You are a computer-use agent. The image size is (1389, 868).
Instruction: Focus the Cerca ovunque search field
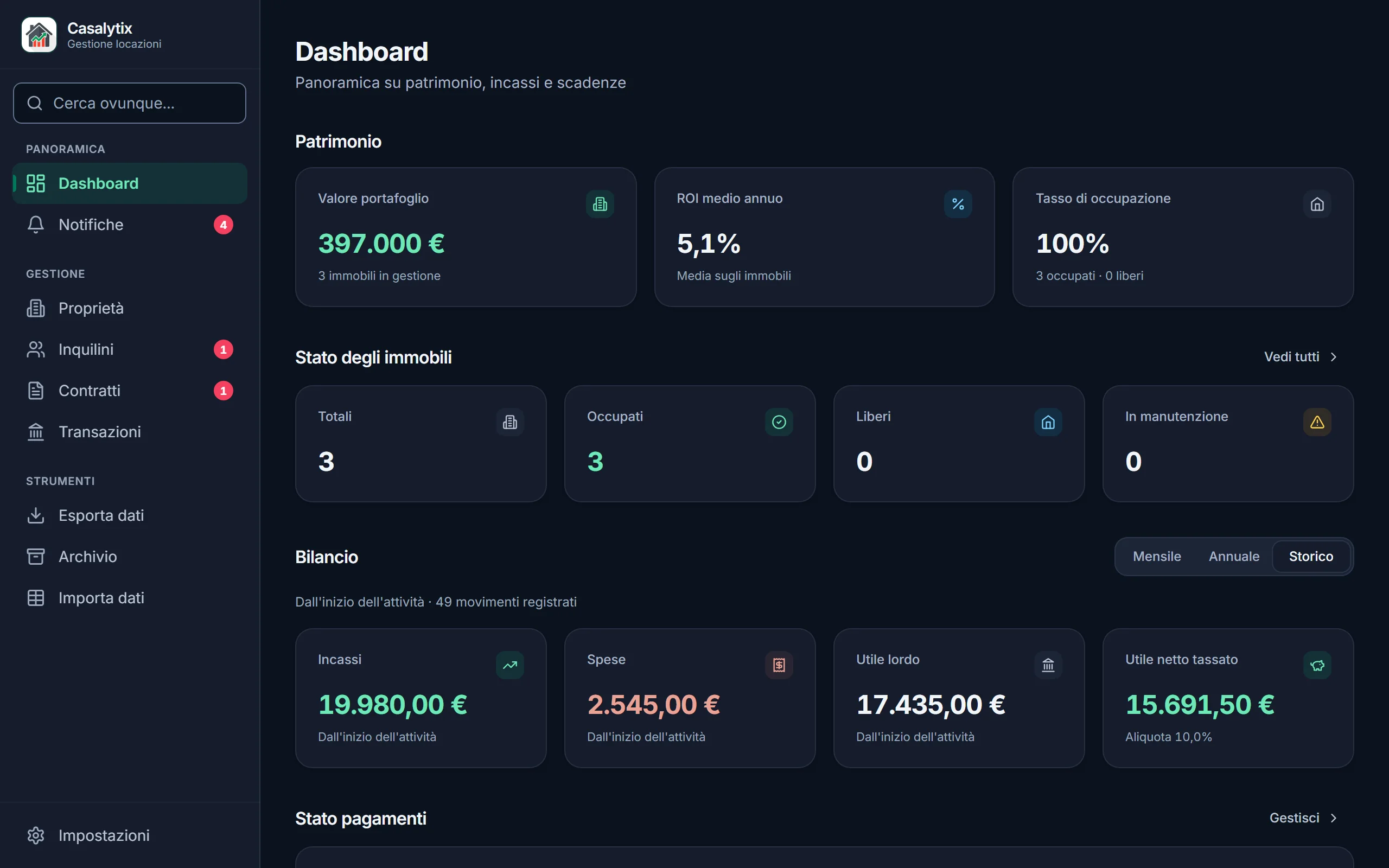point(130,103)
